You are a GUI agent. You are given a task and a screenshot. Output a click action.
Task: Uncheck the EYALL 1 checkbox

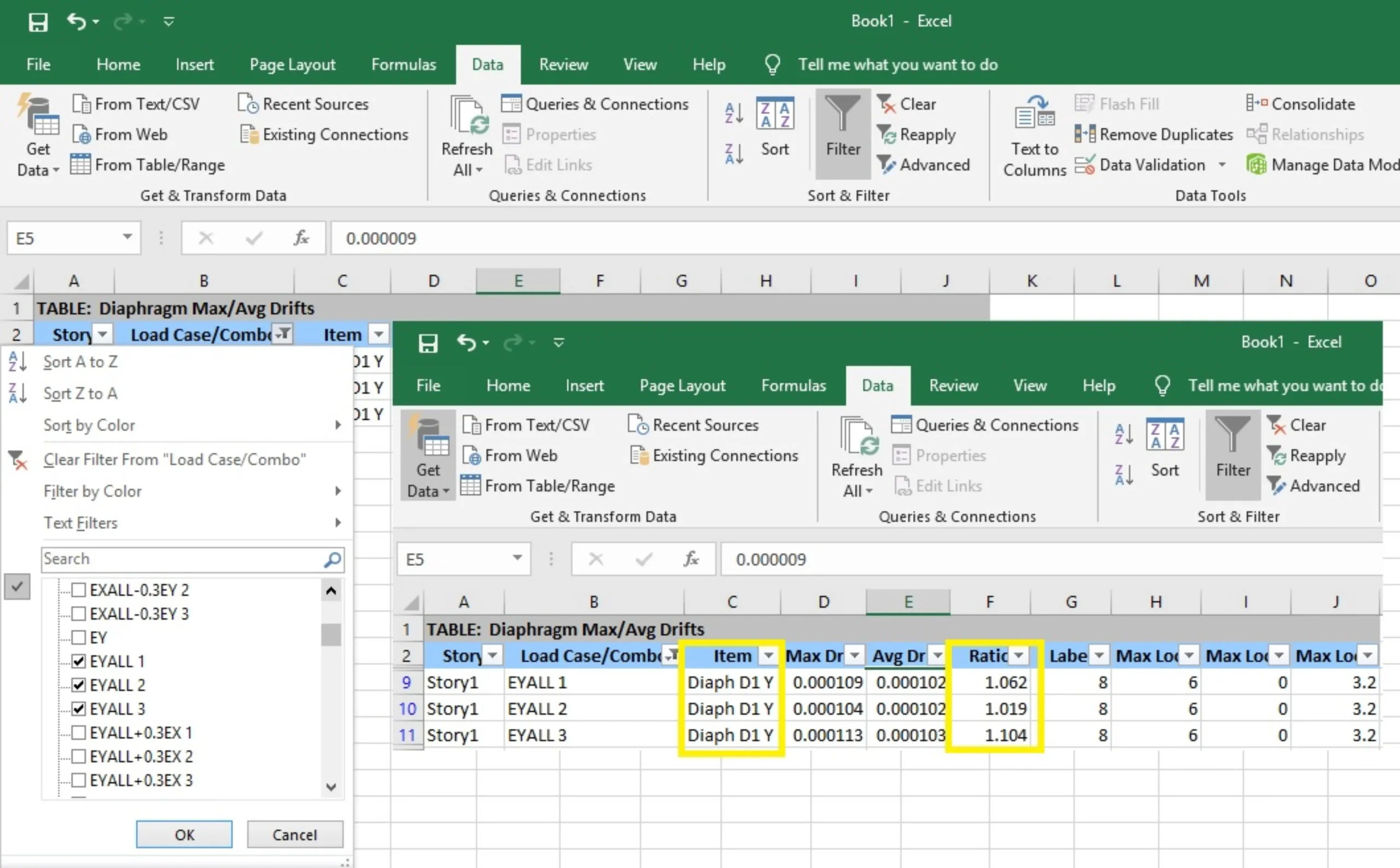(x=79, y=661)
